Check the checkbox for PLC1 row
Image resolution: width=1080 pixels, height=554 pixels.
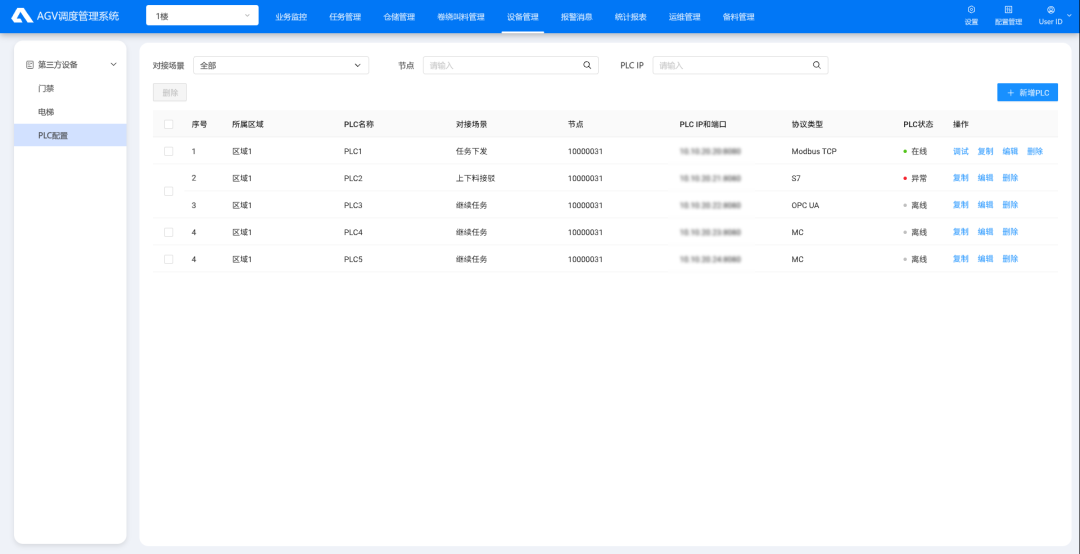click(168, 152)
